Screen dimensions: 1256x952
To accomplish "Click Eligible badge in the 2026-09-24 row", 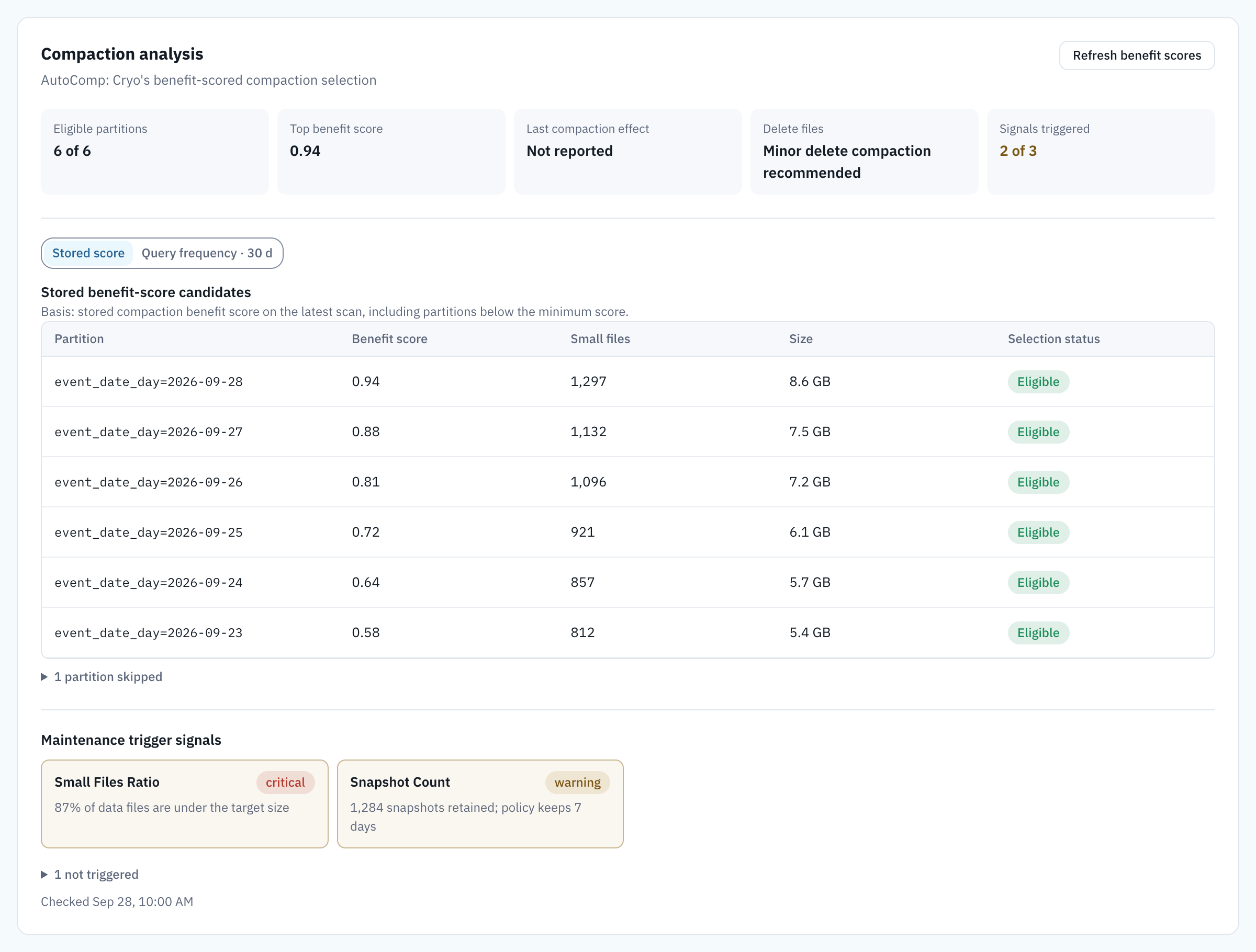I will point(1038,582).
